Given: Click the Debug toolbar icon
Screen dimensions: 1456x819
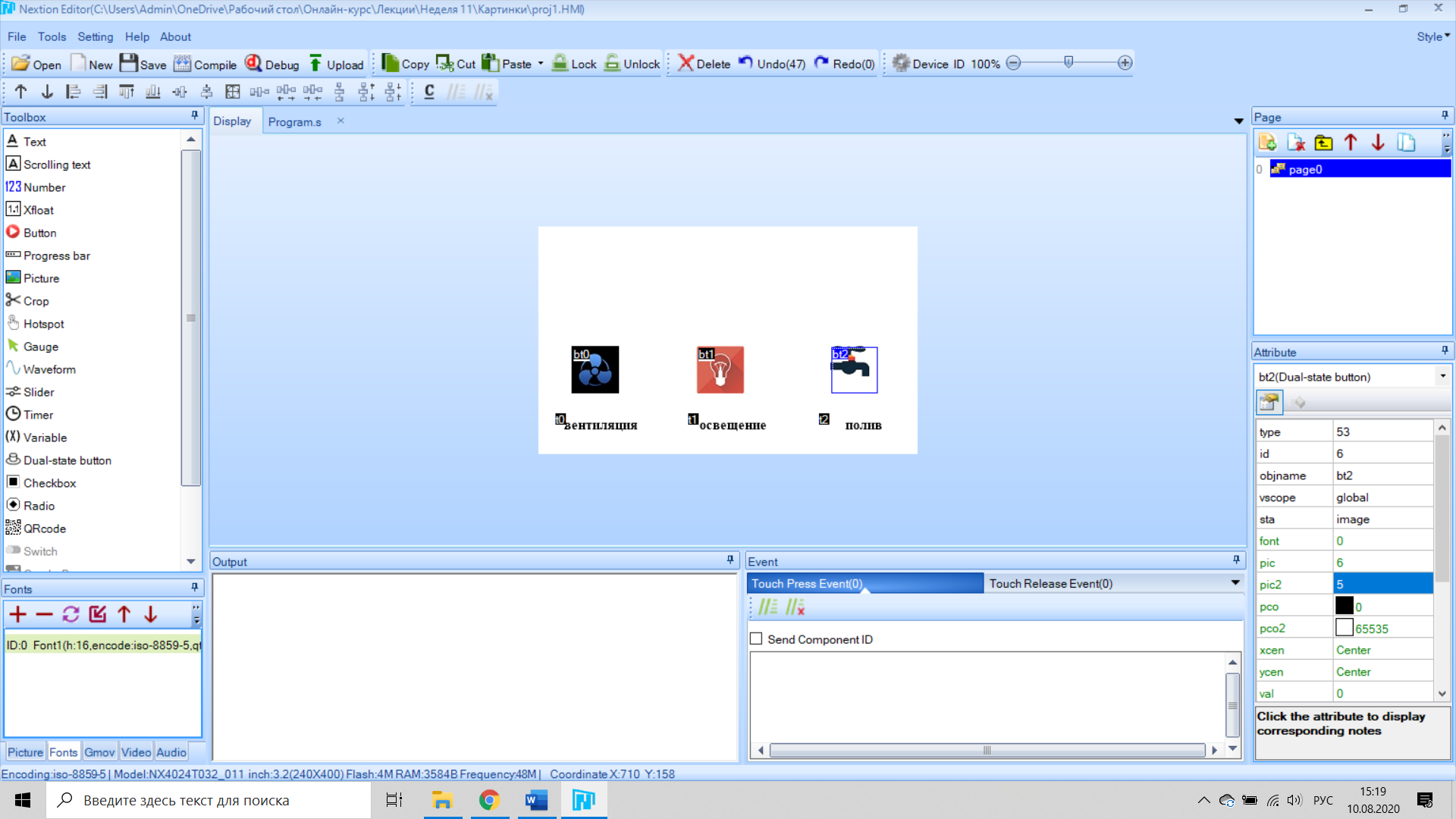Looking at the screenshot, I should pos(253,64).
